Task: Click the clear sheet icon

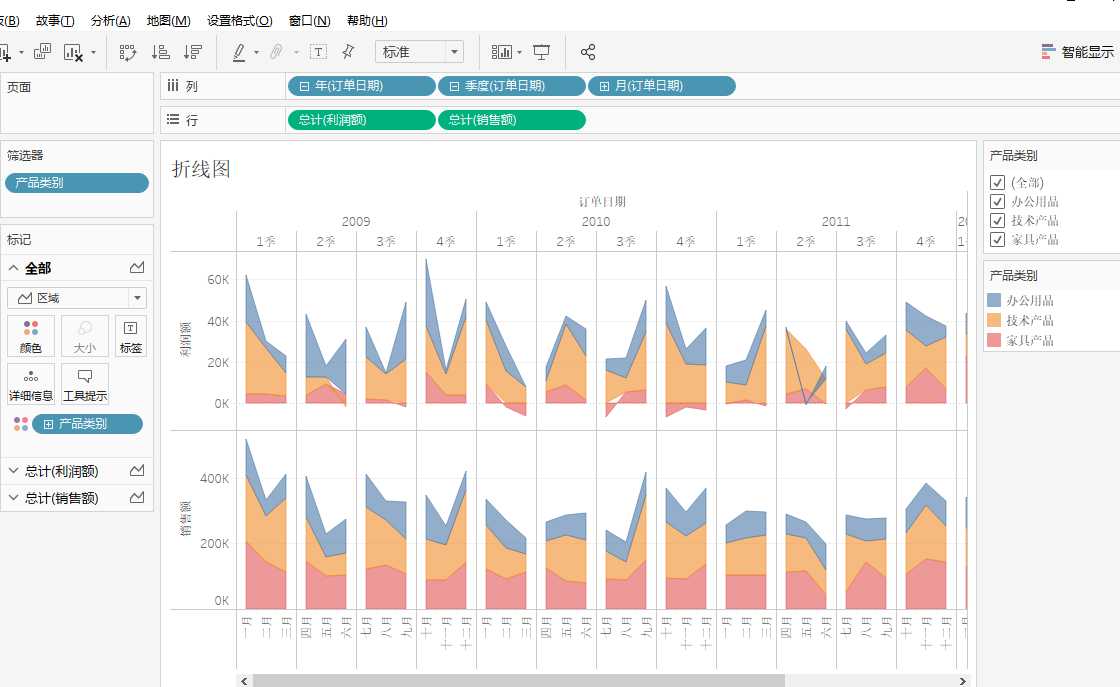Action: (x=73, y=52)
